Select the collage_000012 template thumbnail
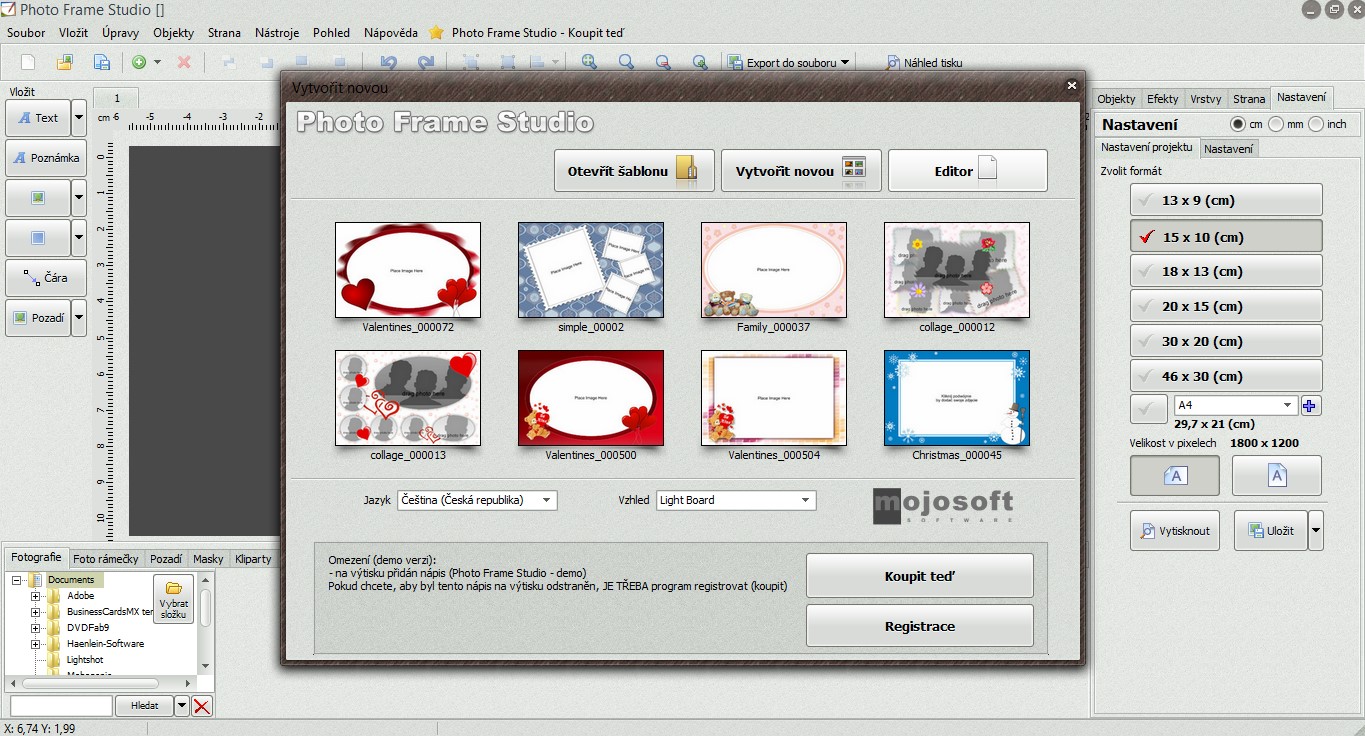Screen dimensions: 1365x736 [957, 270]
